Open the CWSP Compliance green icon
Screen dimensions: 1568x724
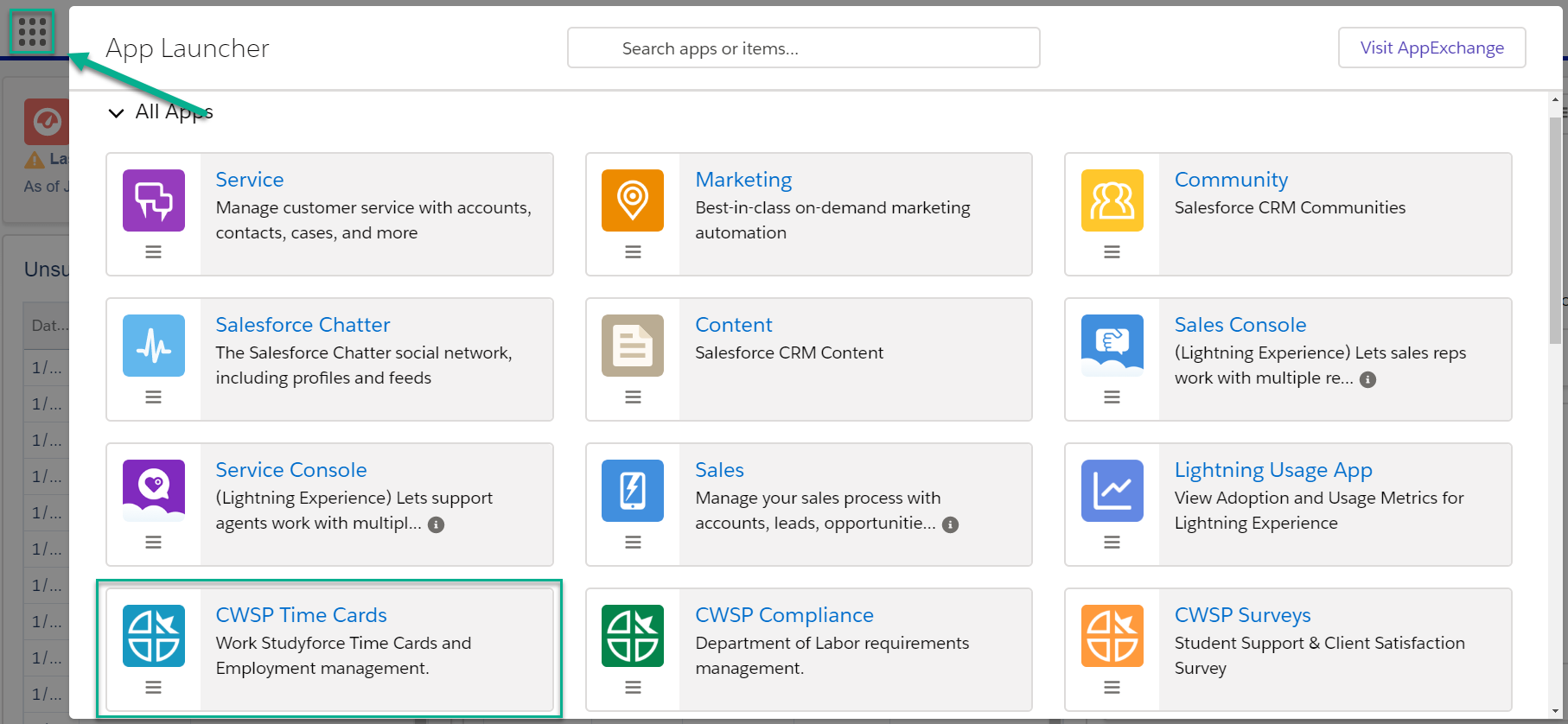coord(633,636)
